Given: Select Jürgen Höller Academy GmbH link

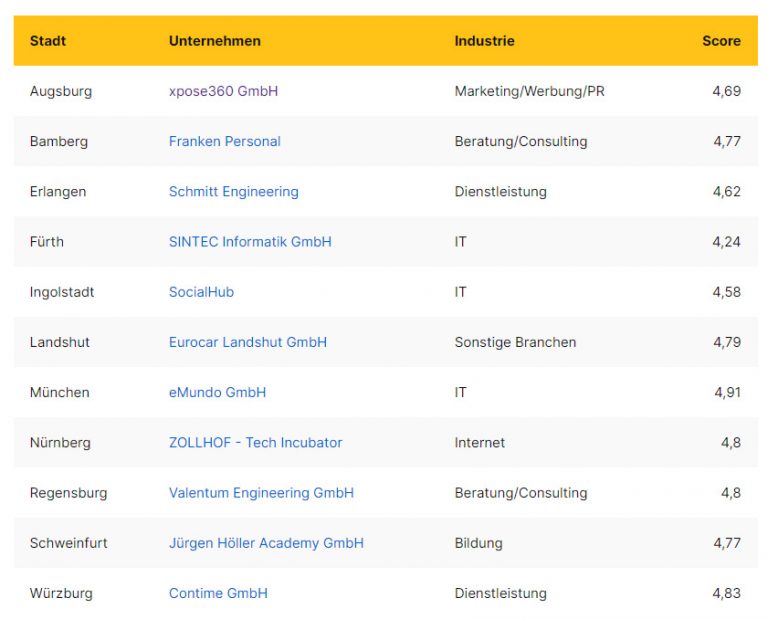Looking at the screenshot, I should 266,543.
